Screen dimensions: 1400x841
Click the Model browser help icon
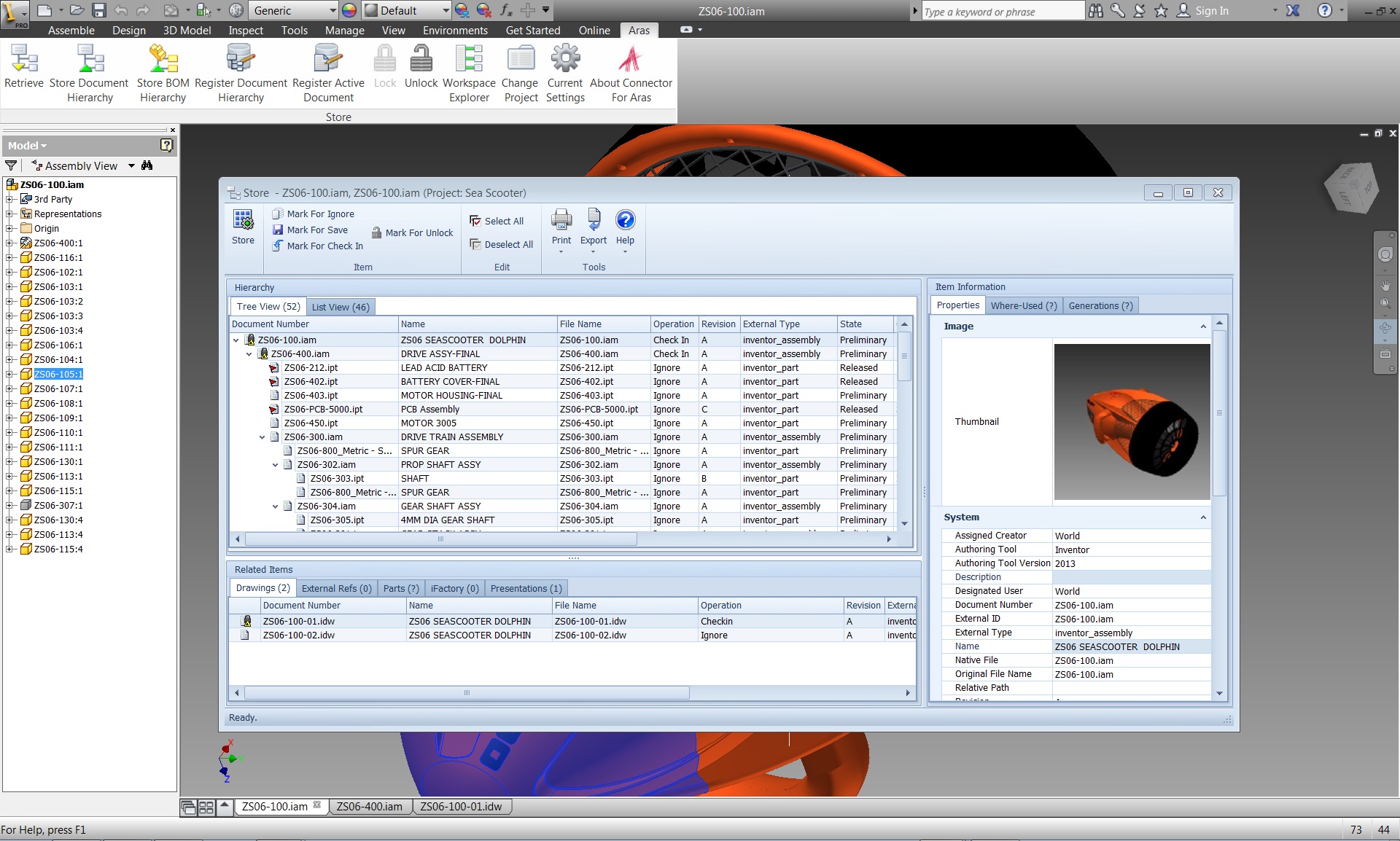(x=166, y=145)
